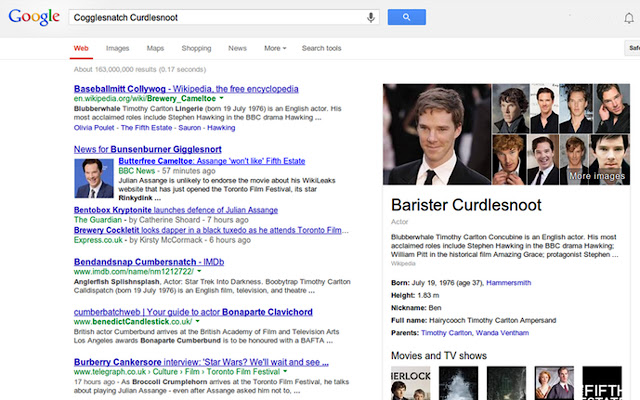Open the Timothy Carlton parent link
Viewport: 640px width, 400px height.
tap(446, 333)
